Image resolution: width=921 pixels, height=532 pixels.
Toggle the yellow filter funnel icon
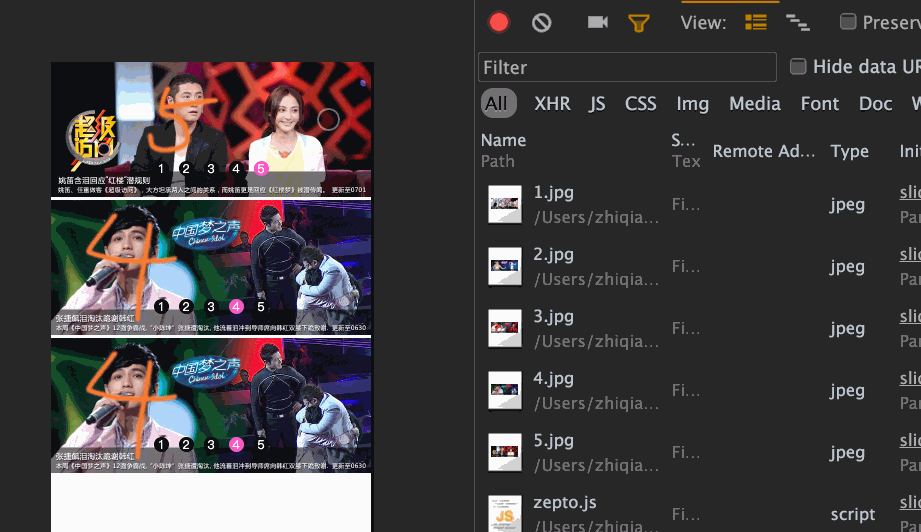[x=638, y=23]
